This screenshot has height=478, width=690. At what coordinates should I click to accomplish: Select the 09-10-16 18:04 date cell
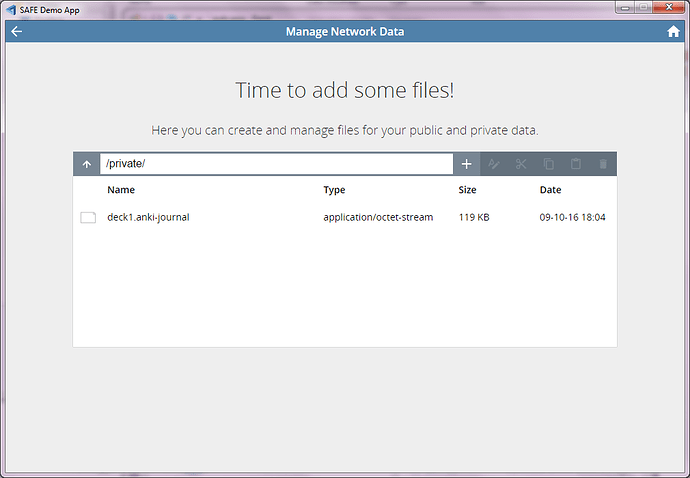[x=573, y=217]
